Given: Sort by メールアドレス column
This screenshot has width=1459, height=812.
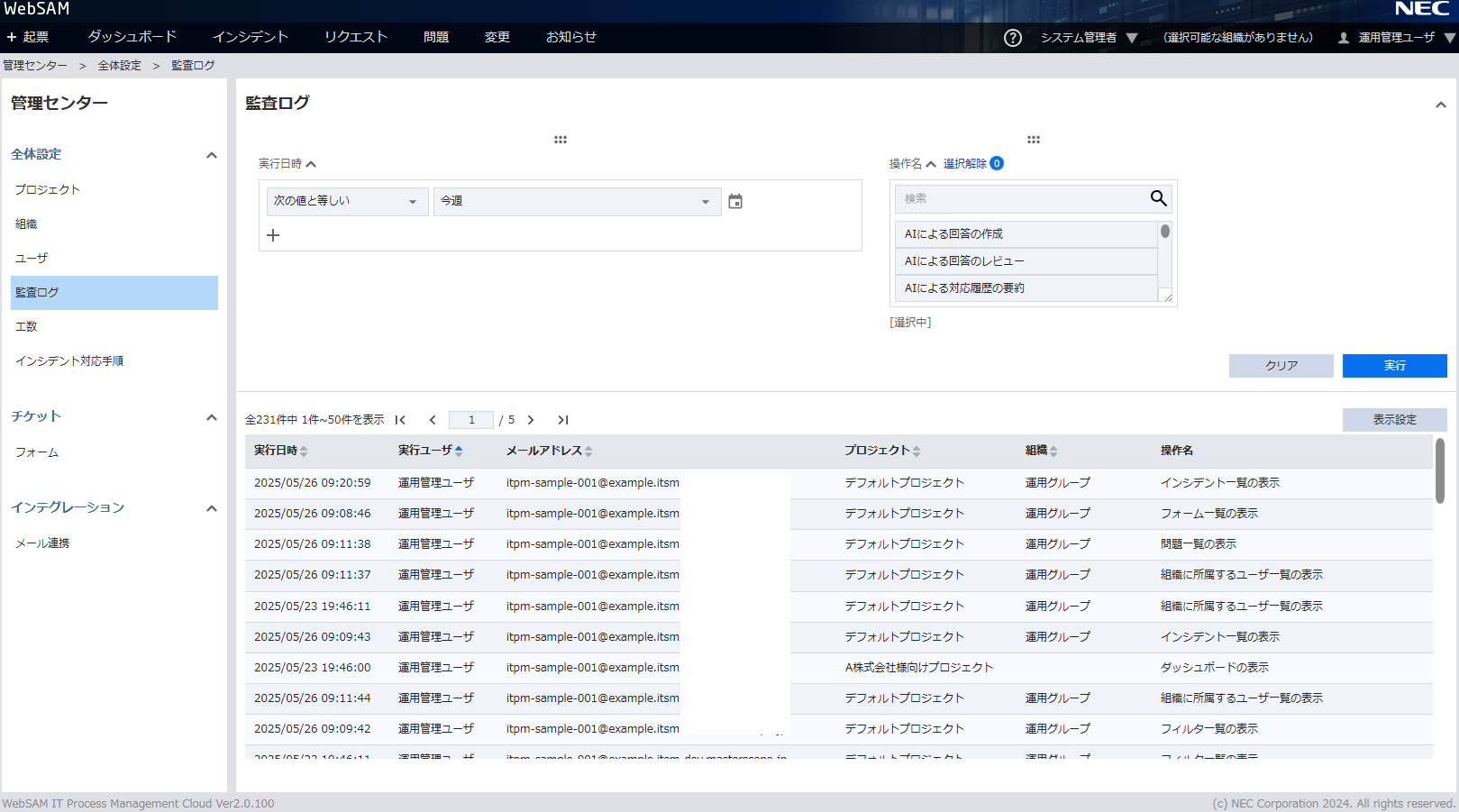Looking at the screenshot, I should (x=549, y=451).
